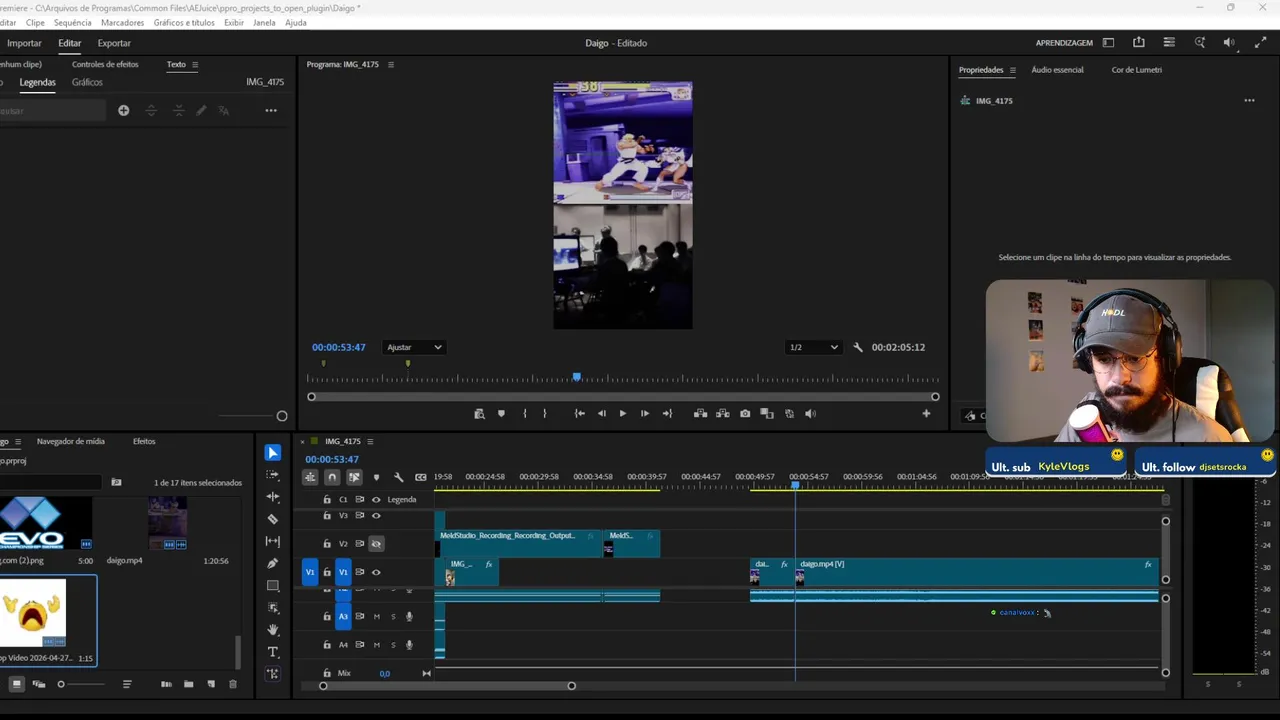The width and height of the screenshot is (1280, 720).
Task: Toggle V2 track output eye
Action: pos(376,544)
